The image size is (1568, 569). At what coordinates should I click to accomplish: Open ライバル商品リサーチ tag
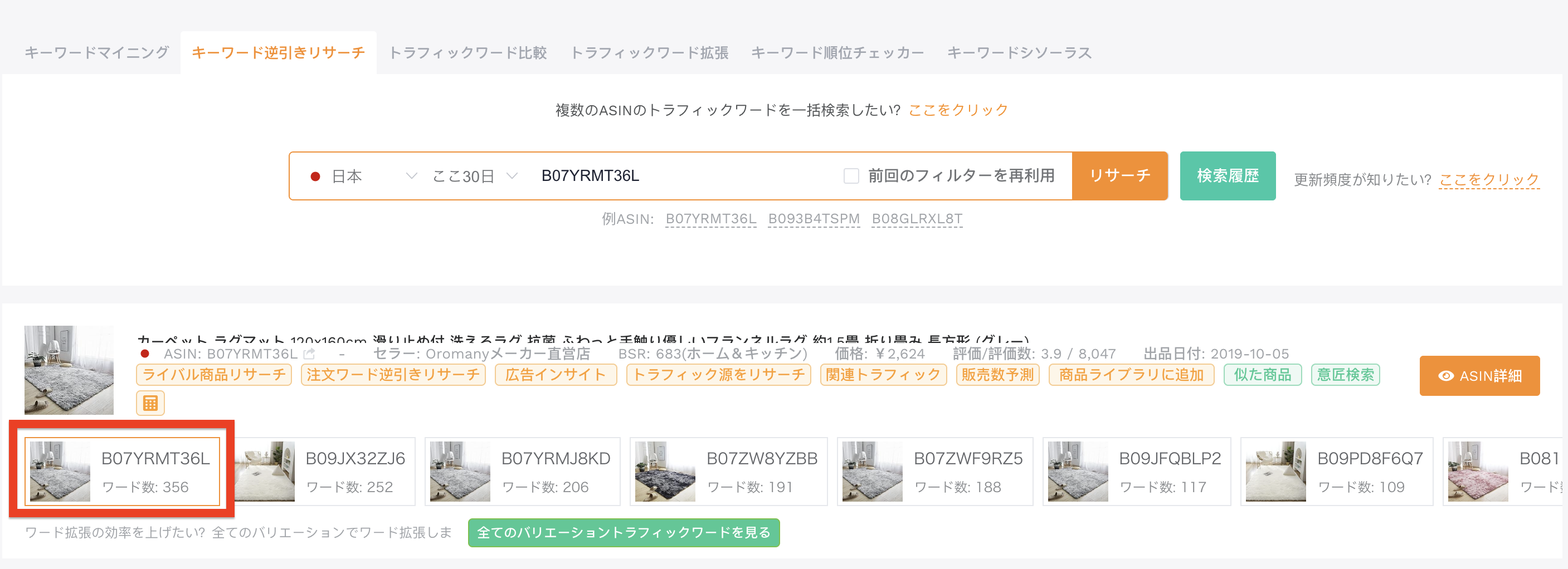[x=213, y=375]
